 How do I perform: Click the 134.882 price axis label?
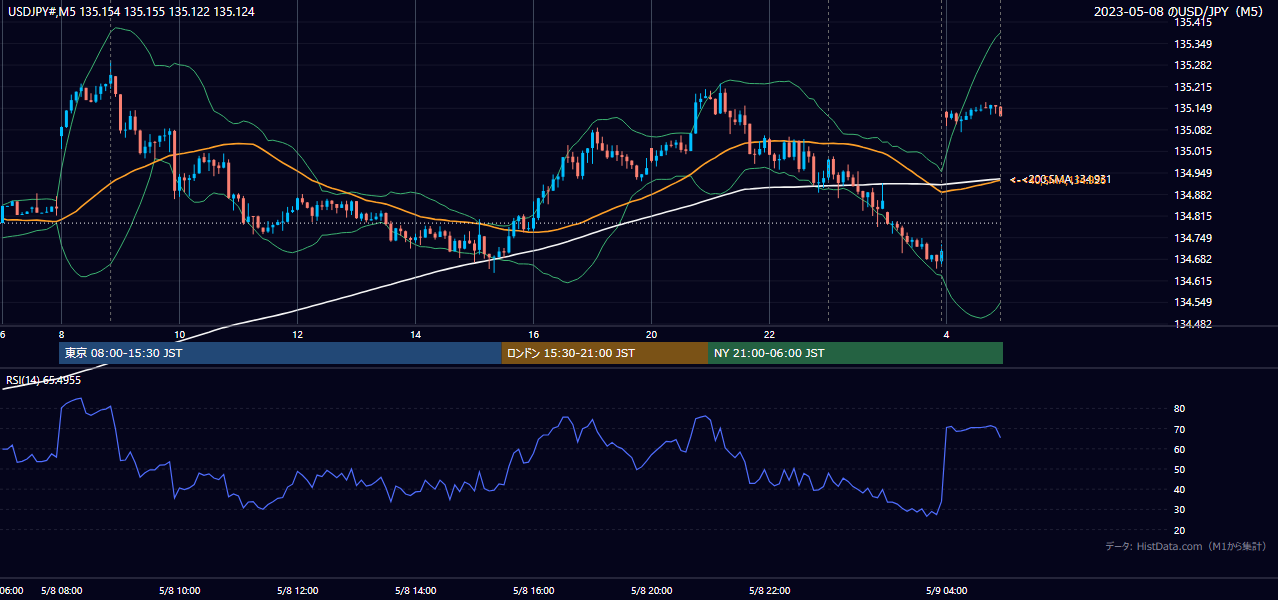click(1193, 195)
